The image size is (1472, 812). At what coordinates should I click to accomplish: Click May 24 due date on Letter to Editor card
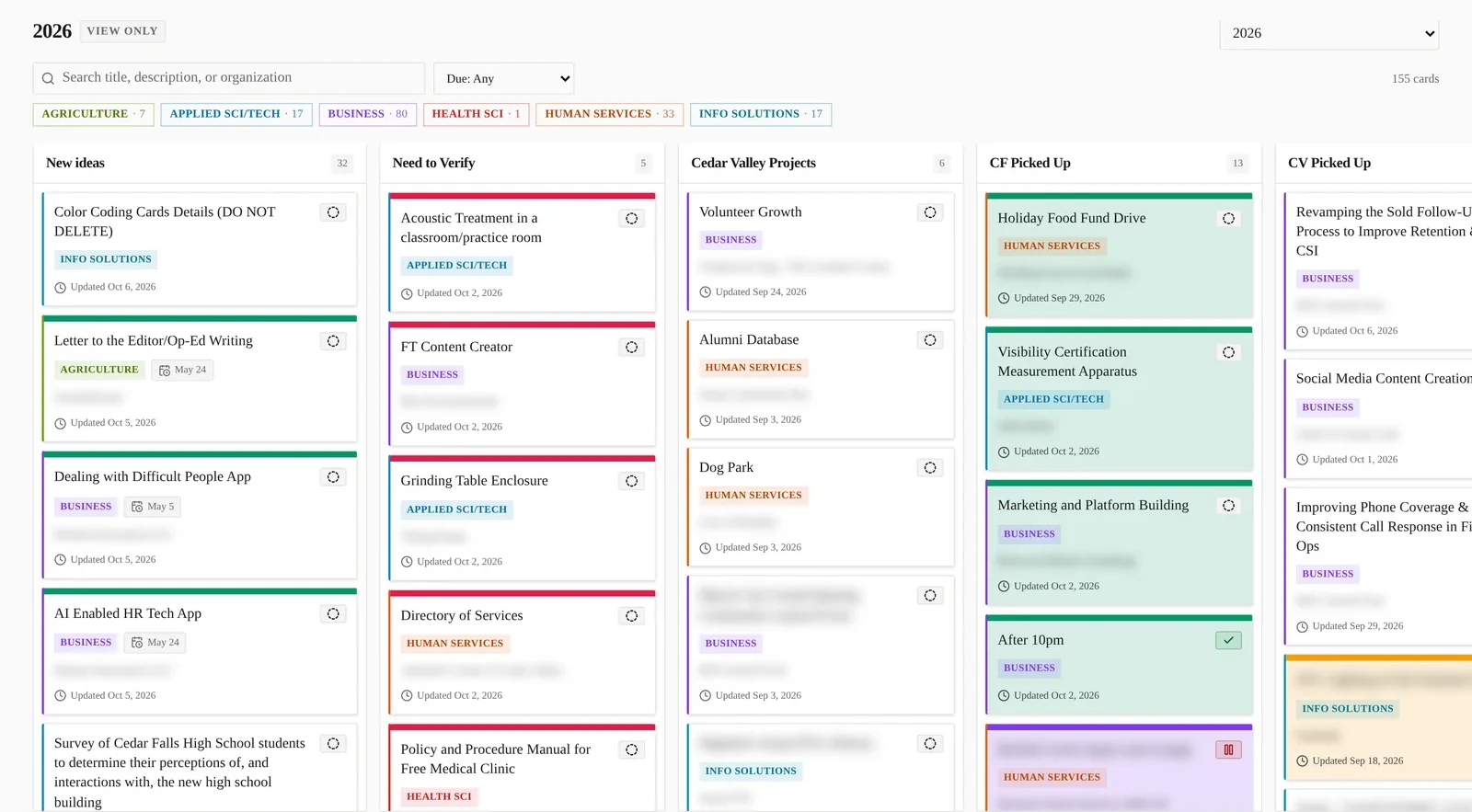click(182, 371)
